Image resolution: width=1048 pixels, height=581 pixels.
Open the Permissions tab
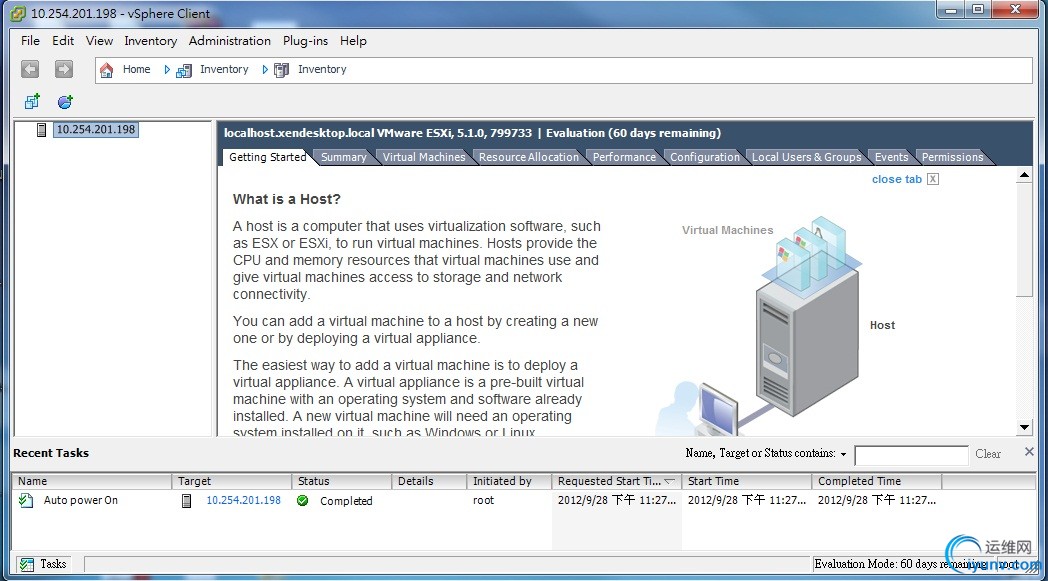pos(952,157)
